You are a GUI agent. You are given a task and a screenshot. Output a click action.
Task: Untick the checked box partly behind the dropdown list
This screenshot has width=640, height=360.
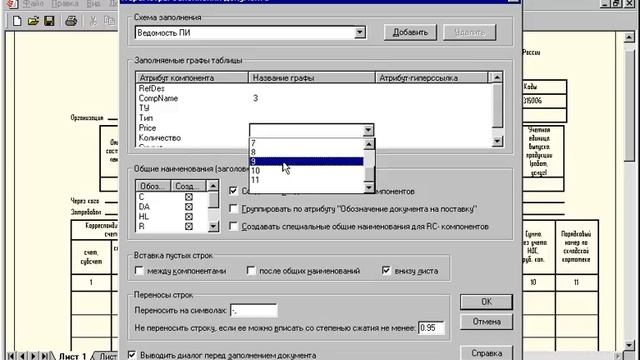point(233,191)
